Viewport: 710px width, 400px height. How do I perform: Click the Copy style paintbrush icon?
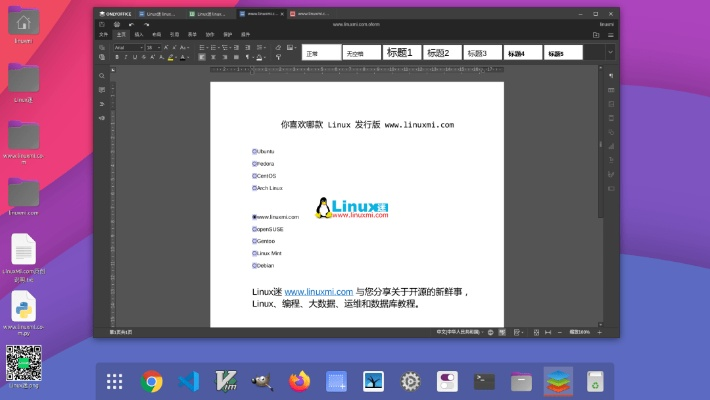tap(278, 57)
